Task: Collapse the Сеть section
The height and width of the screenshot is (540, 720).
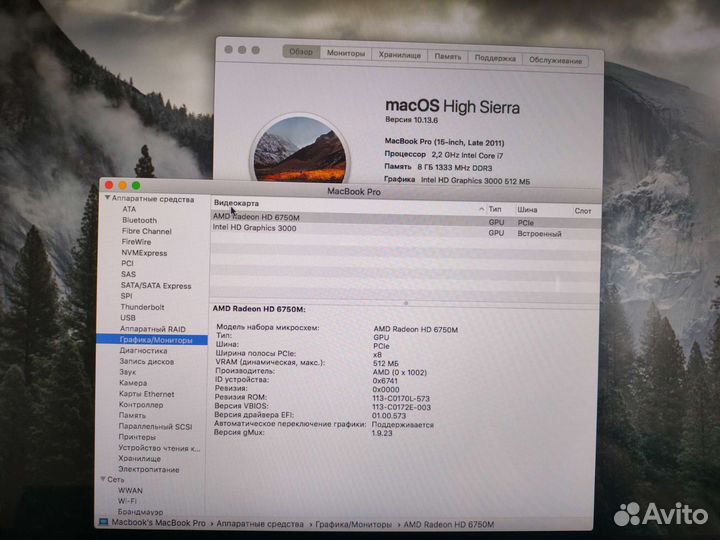Action: tap(103, 478)
